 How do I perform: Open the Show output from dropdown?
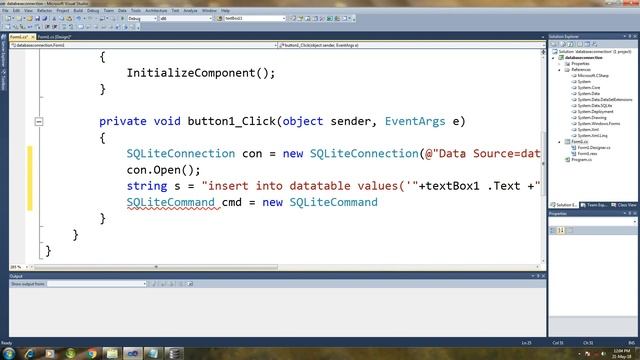tap(96, 284)
